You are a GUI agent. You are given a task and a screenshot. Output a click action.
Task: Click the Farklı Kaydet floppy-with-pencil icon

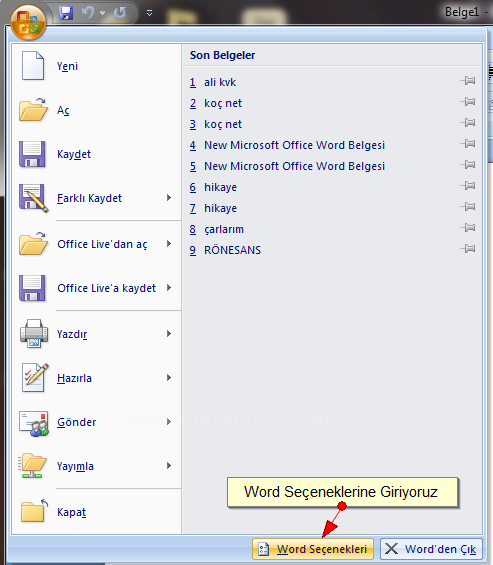(x=34, y=198)
